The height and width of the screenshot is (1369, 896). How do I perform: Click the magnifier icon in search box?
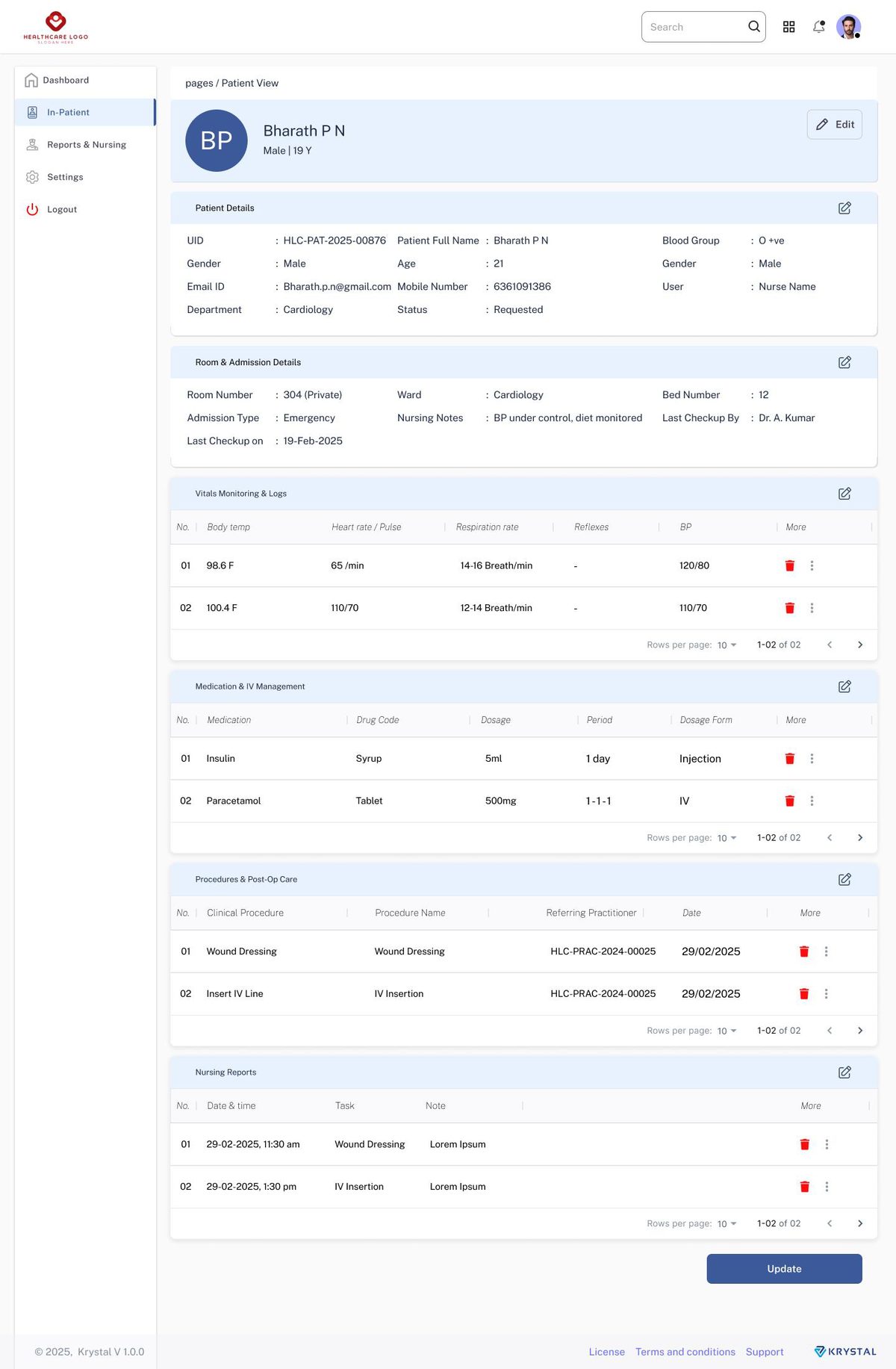pyautogui.click(x=754, y=27)
